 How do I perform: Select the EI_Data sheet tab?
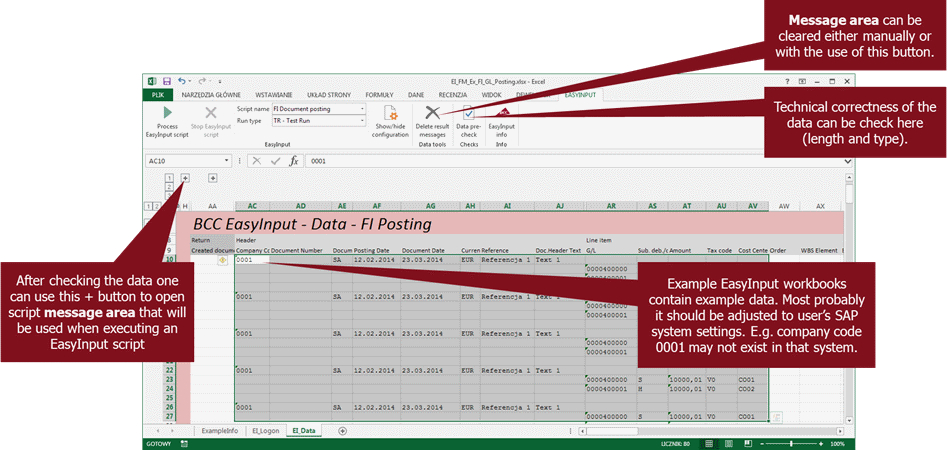click(304, 431)
